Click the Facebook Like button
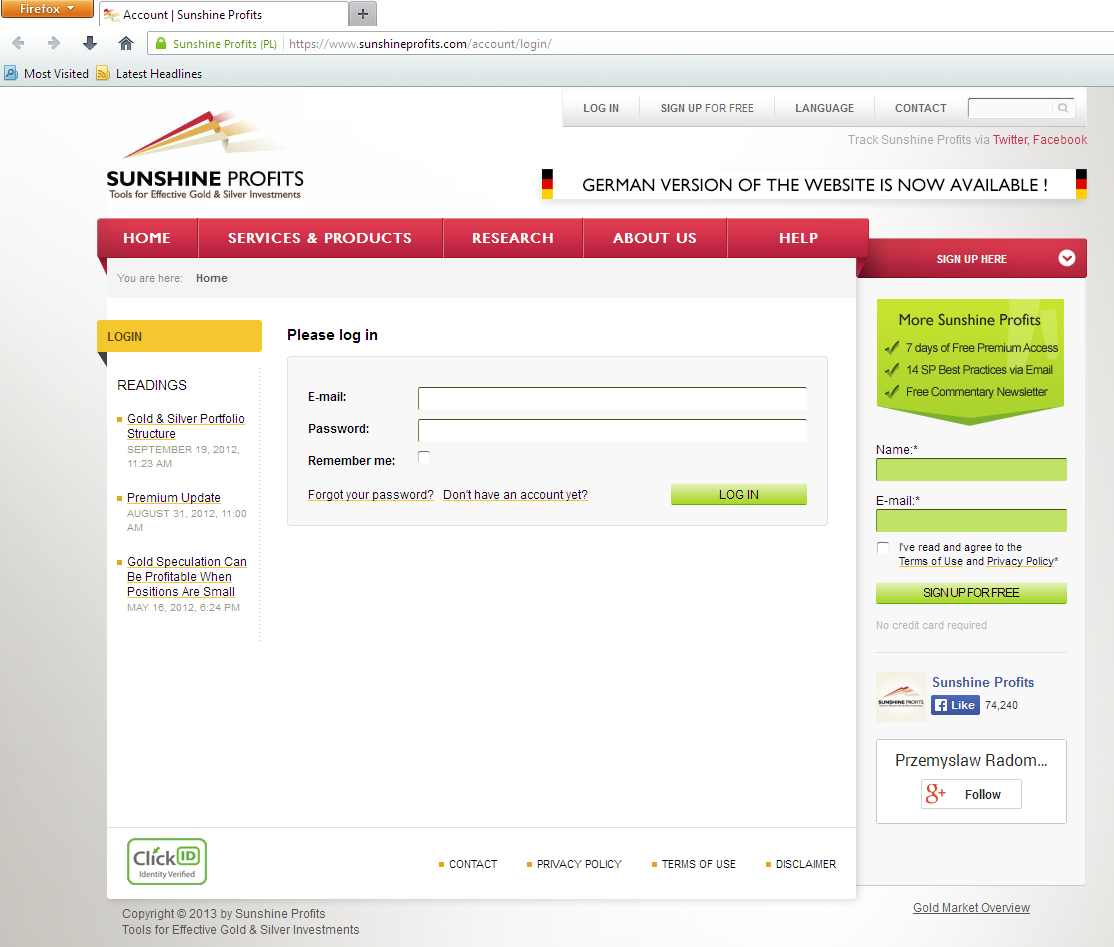 click(x=955, y=705)
